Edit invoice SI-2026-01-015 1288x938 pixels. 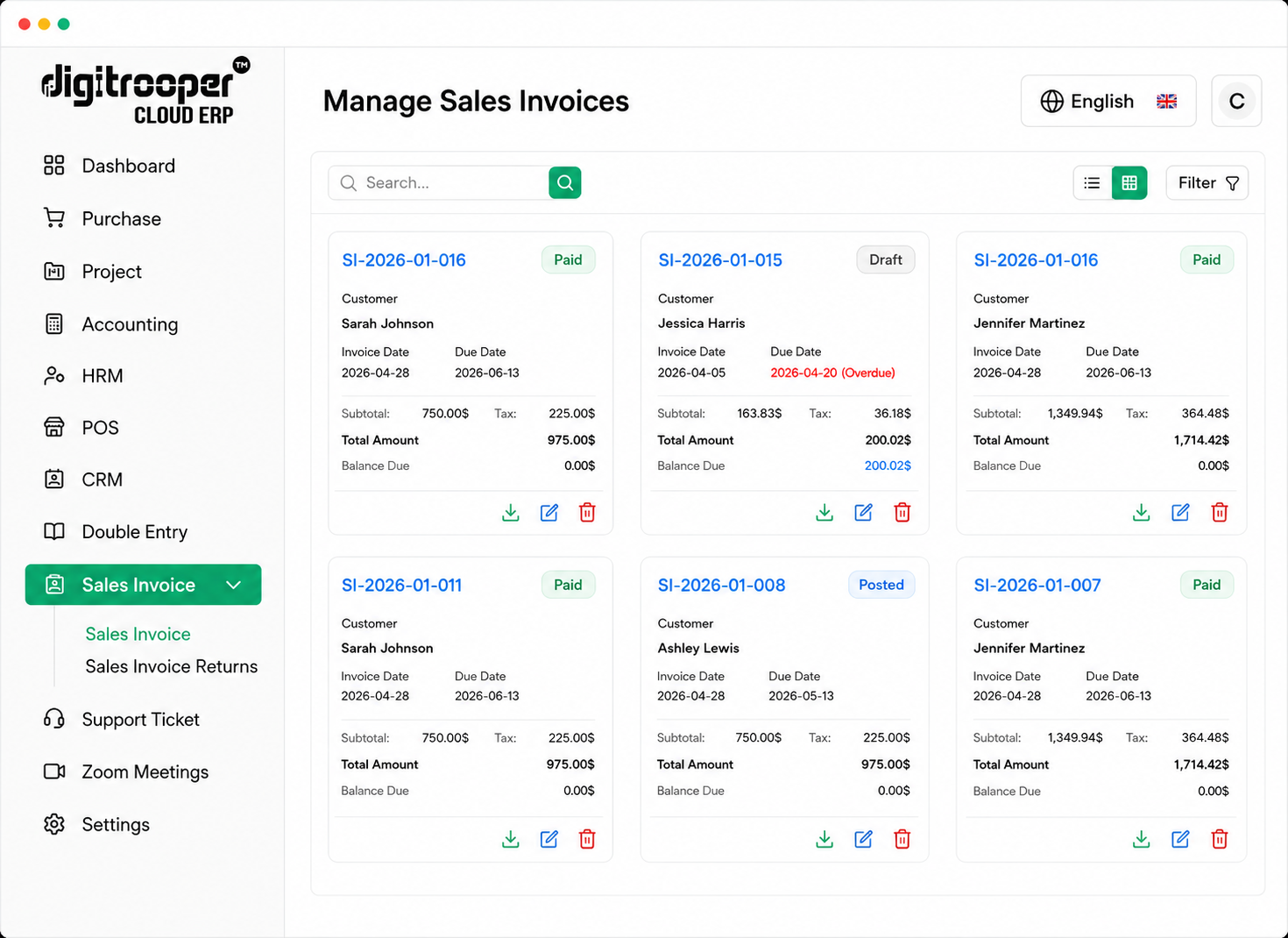click(x=863, y=512)
